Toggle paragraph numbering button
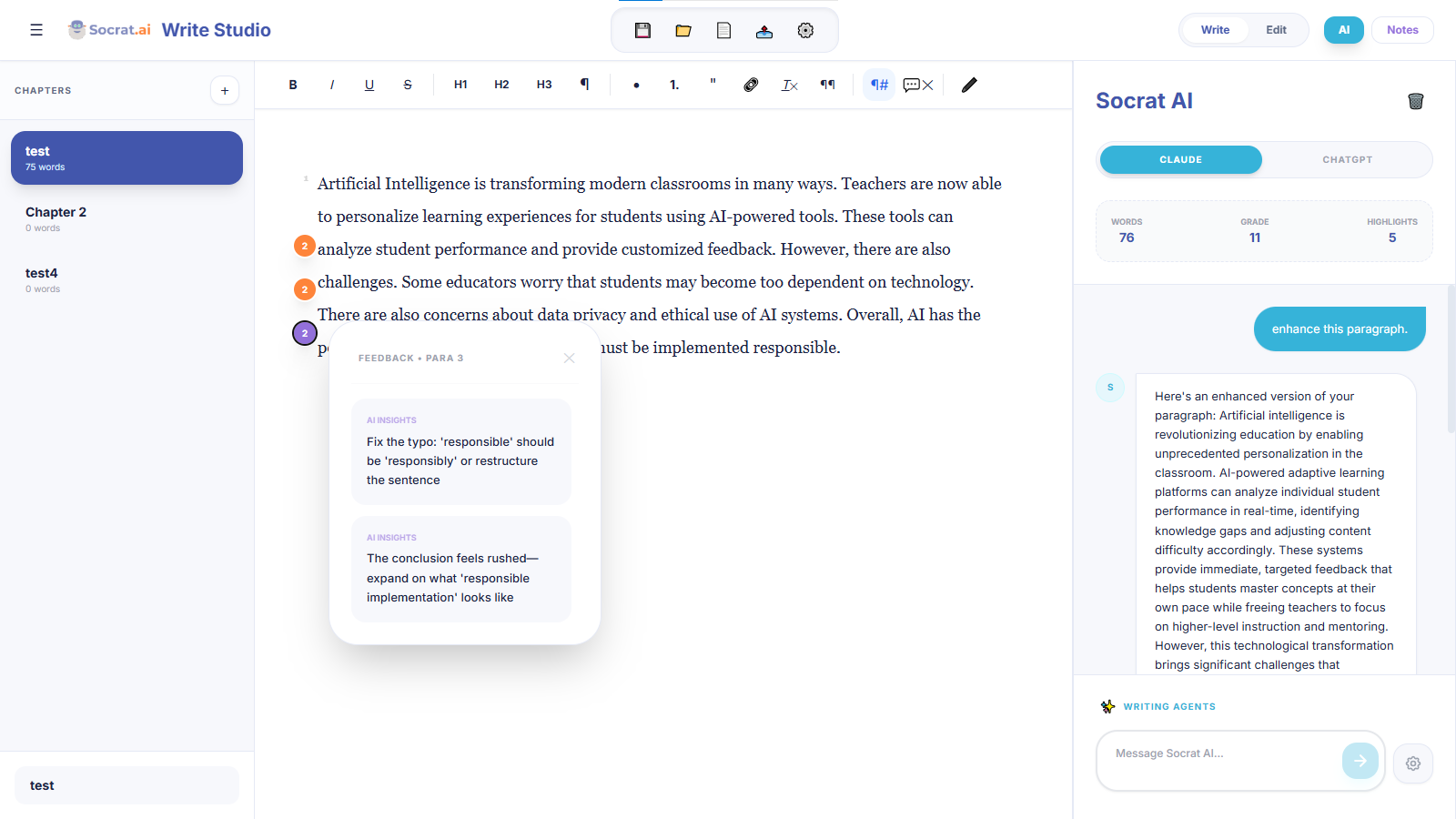1456x819 pixels. coord(879,85)
